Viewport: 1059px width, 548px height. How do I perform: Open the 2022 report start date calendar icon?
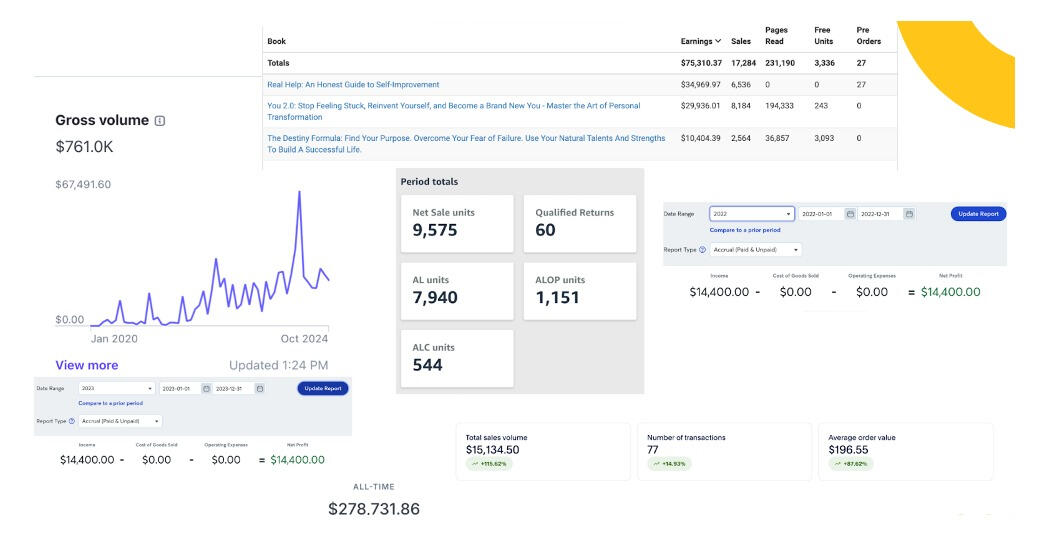[850, 214]
